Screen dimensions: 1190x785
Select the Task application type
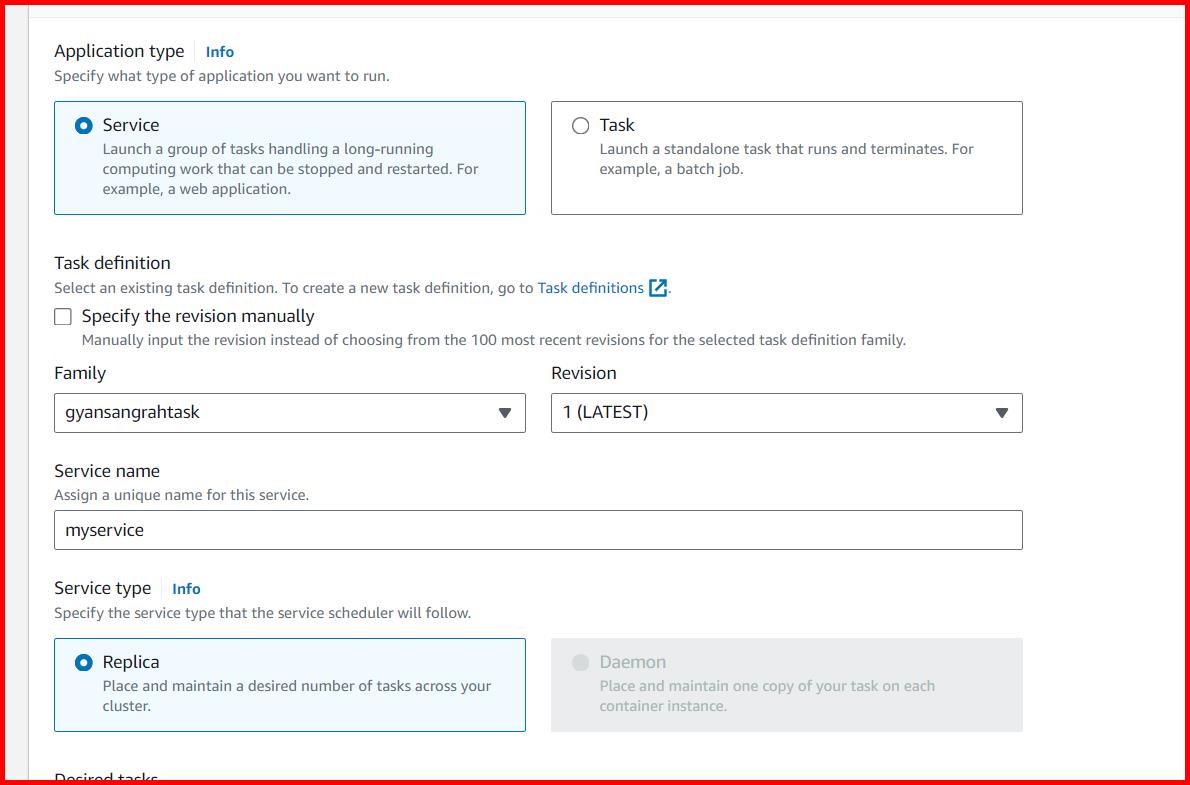click(580, 124)
